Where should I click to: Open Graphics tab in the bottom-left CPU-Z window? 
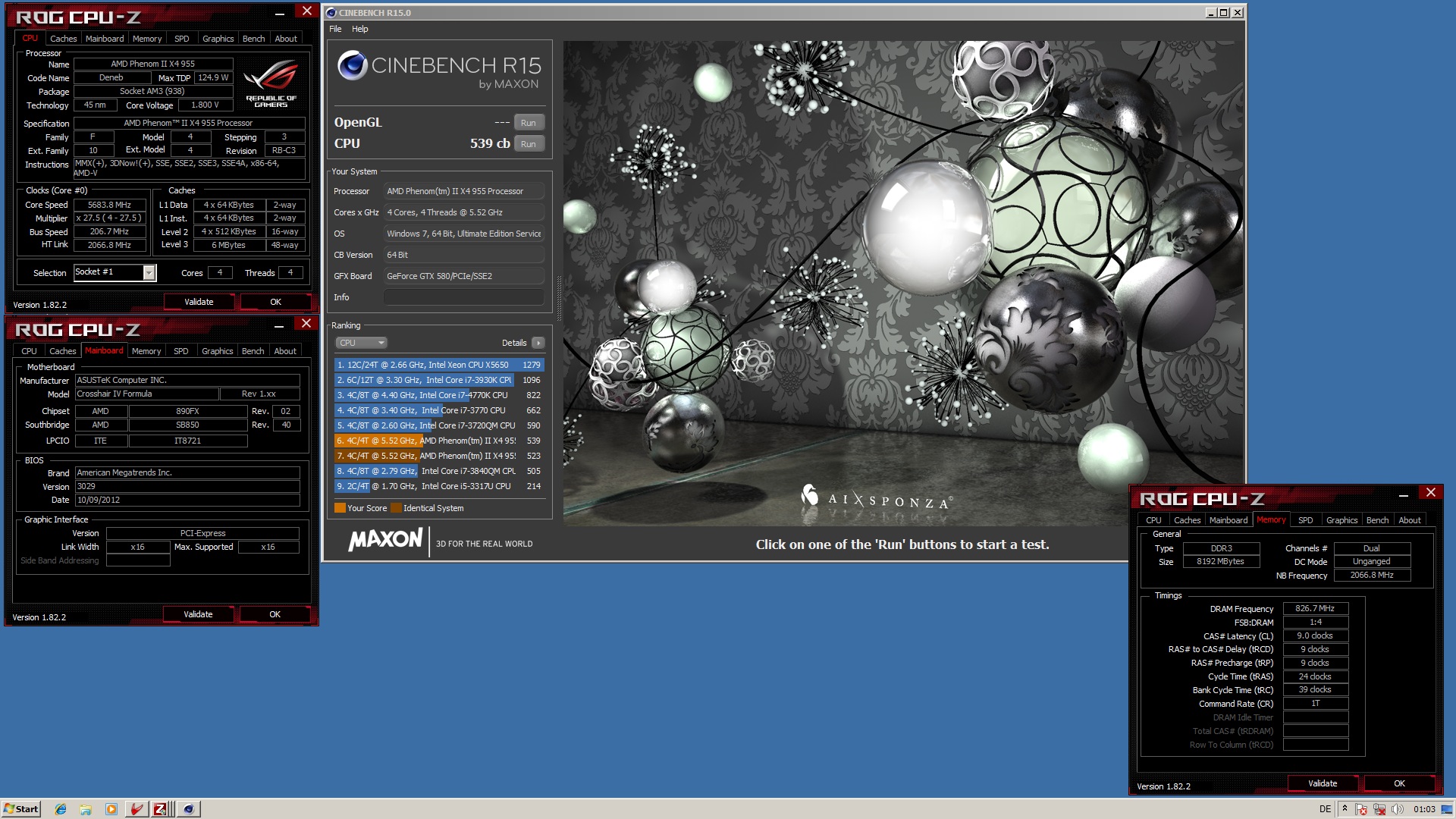[x=217, y=351]
